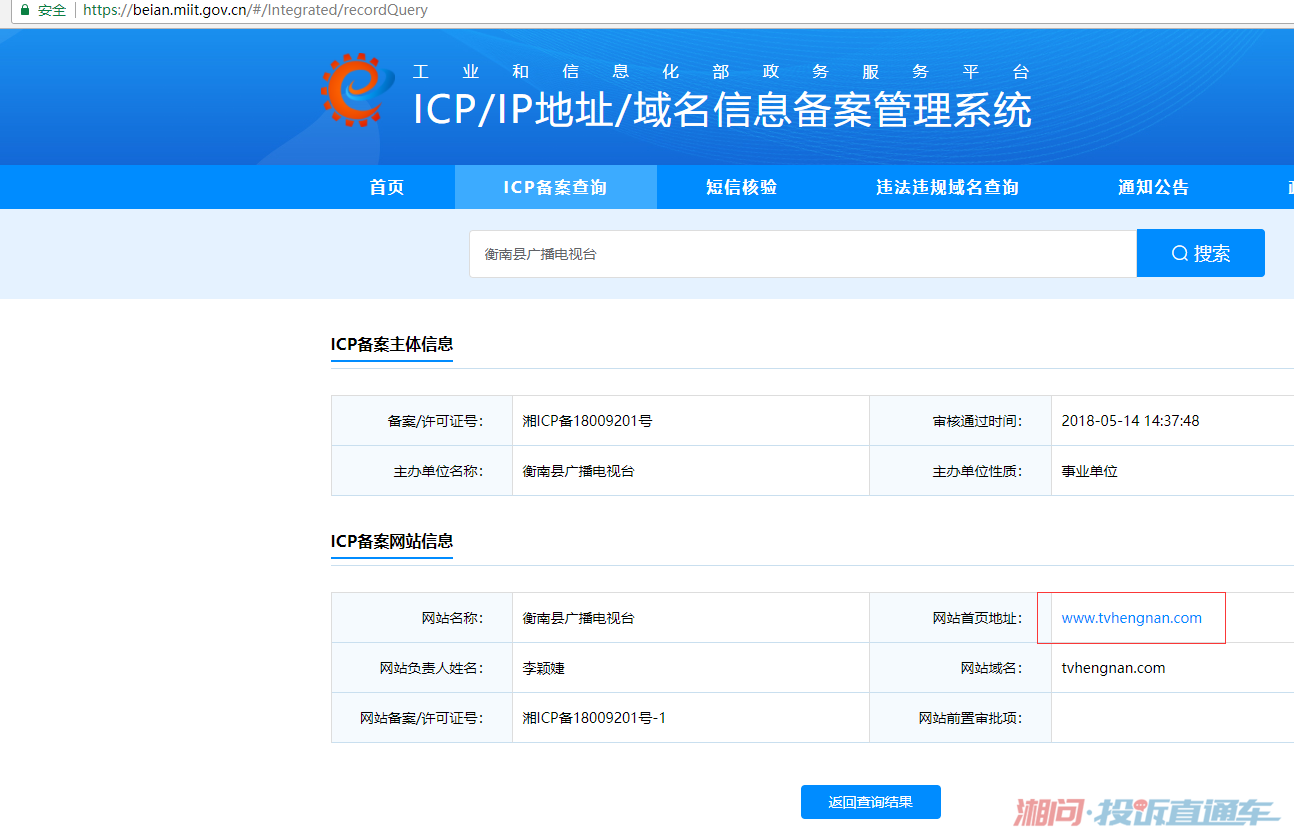The image size is (1294, 839).
Task: Click the orange ICP platform logo
Action: [x=354, y=96]
